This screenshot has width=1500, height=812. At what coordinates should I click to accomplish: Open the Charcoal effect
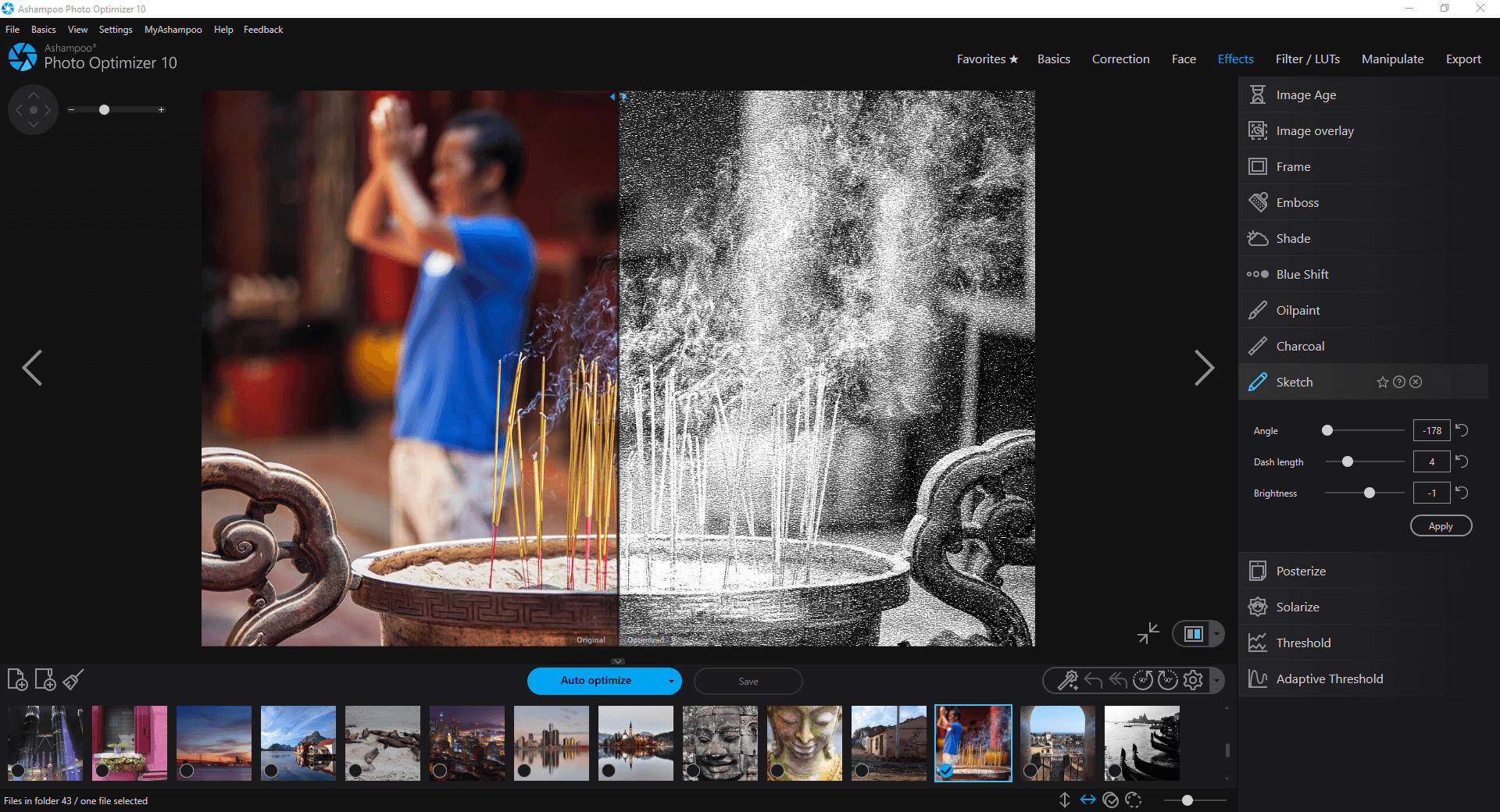pos(1299,346)
